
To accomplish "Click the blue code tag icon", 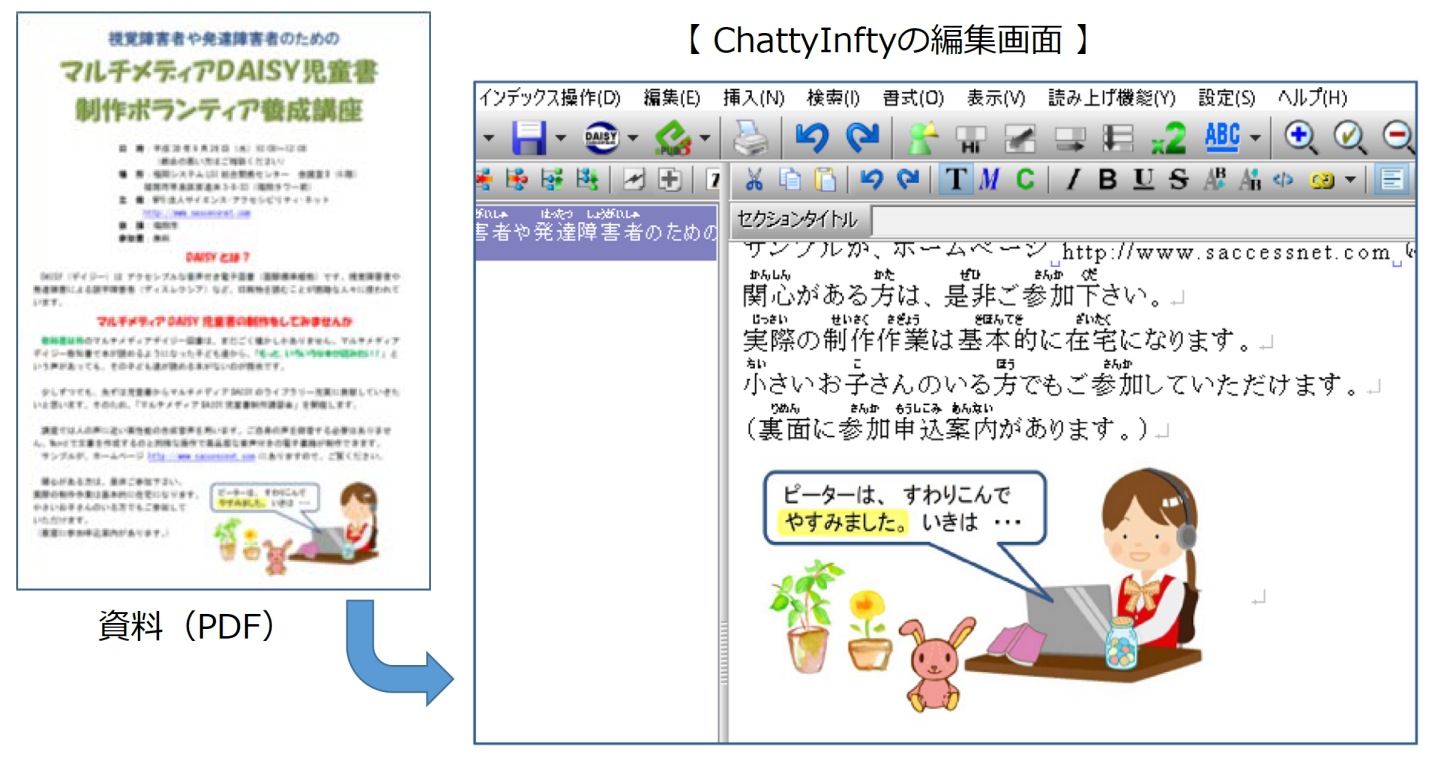I will click(1284, 180).
